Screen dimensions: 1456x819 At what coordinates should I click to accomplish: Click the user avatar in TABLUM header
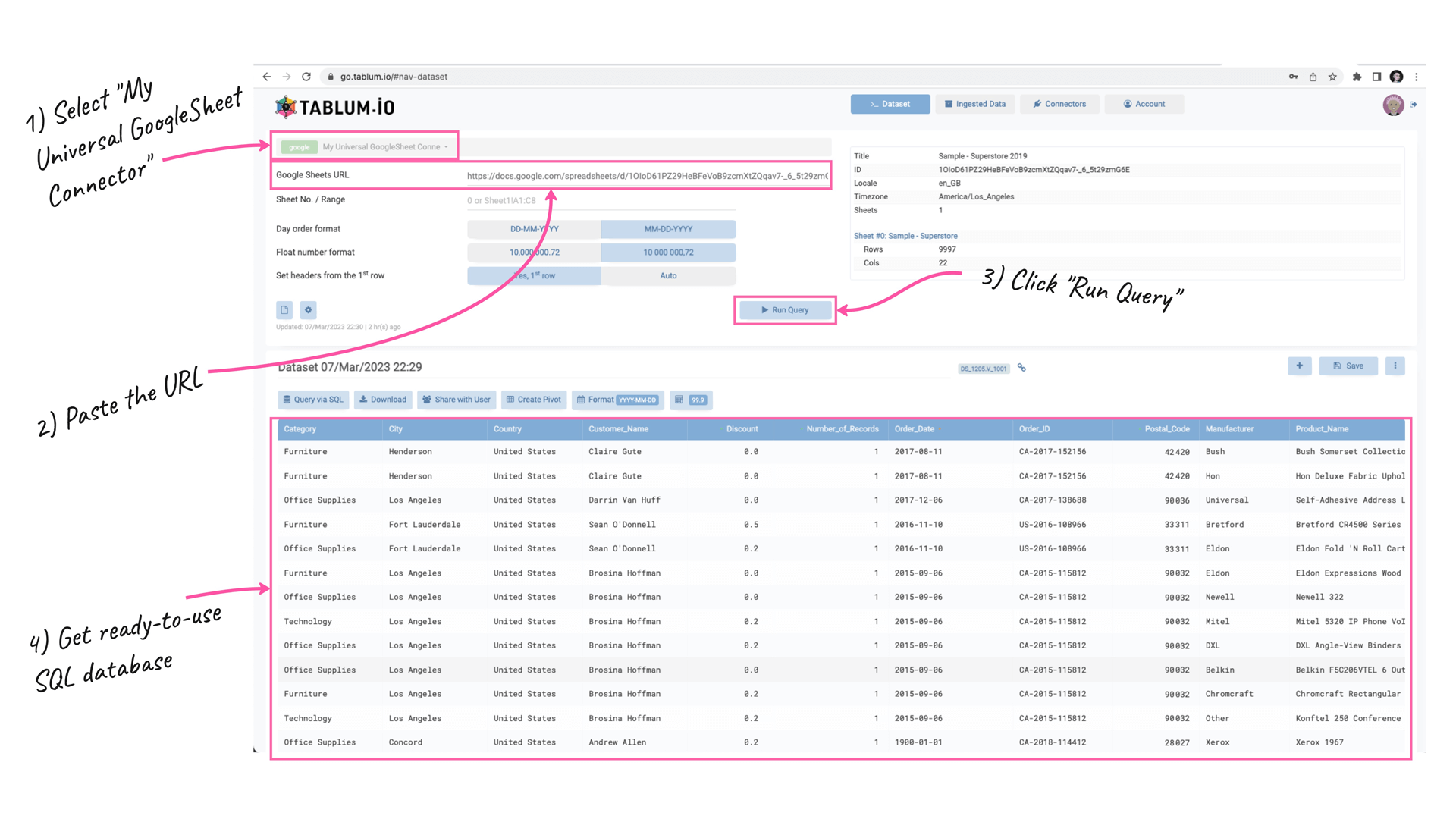(1393, 105)
